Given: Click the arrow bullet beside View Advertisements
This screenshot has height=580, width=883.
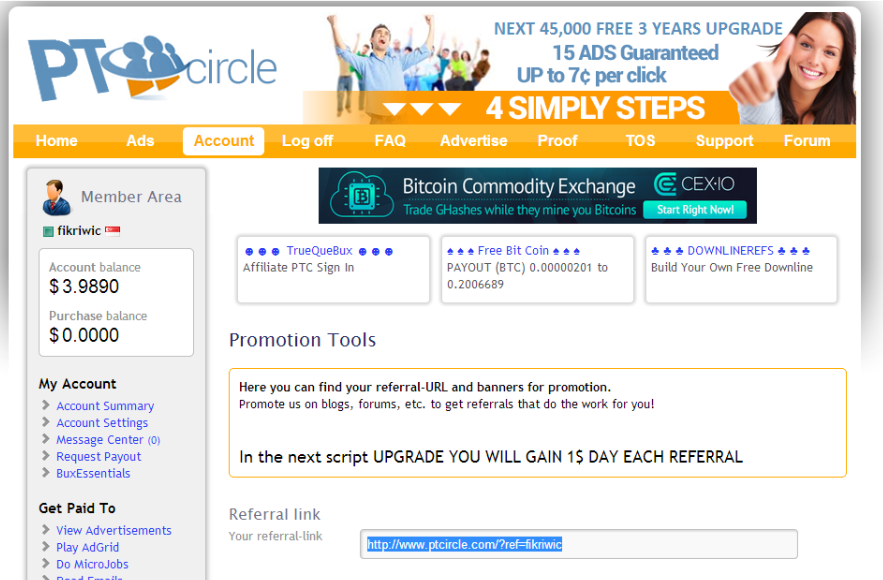Looking at the screenshot, I should (46, 529).
